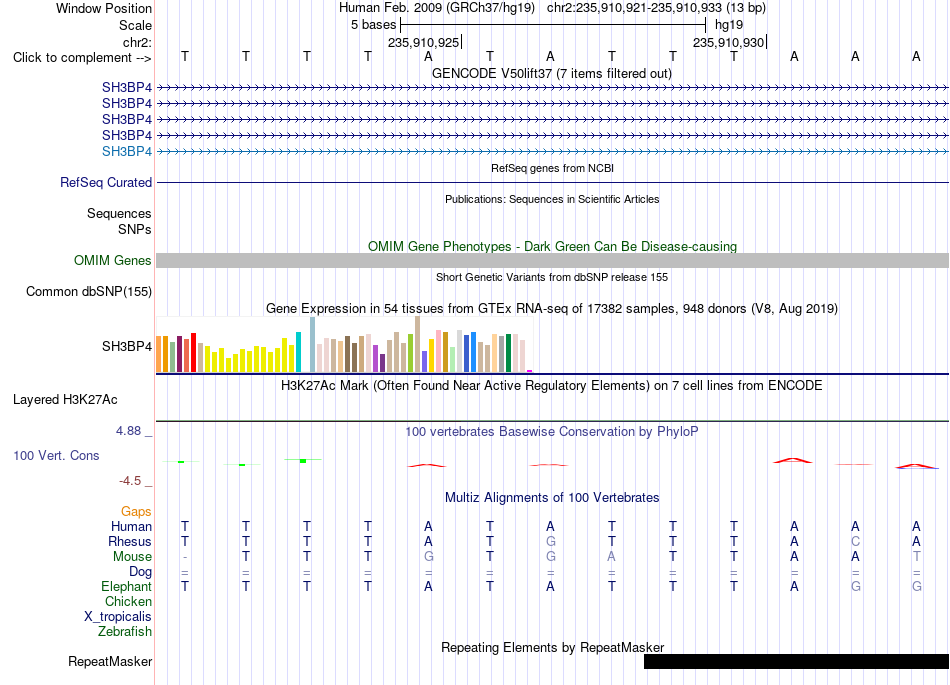
Task: Open Publications: Sequences in Scientific Articles title
Action: [552, 199]
